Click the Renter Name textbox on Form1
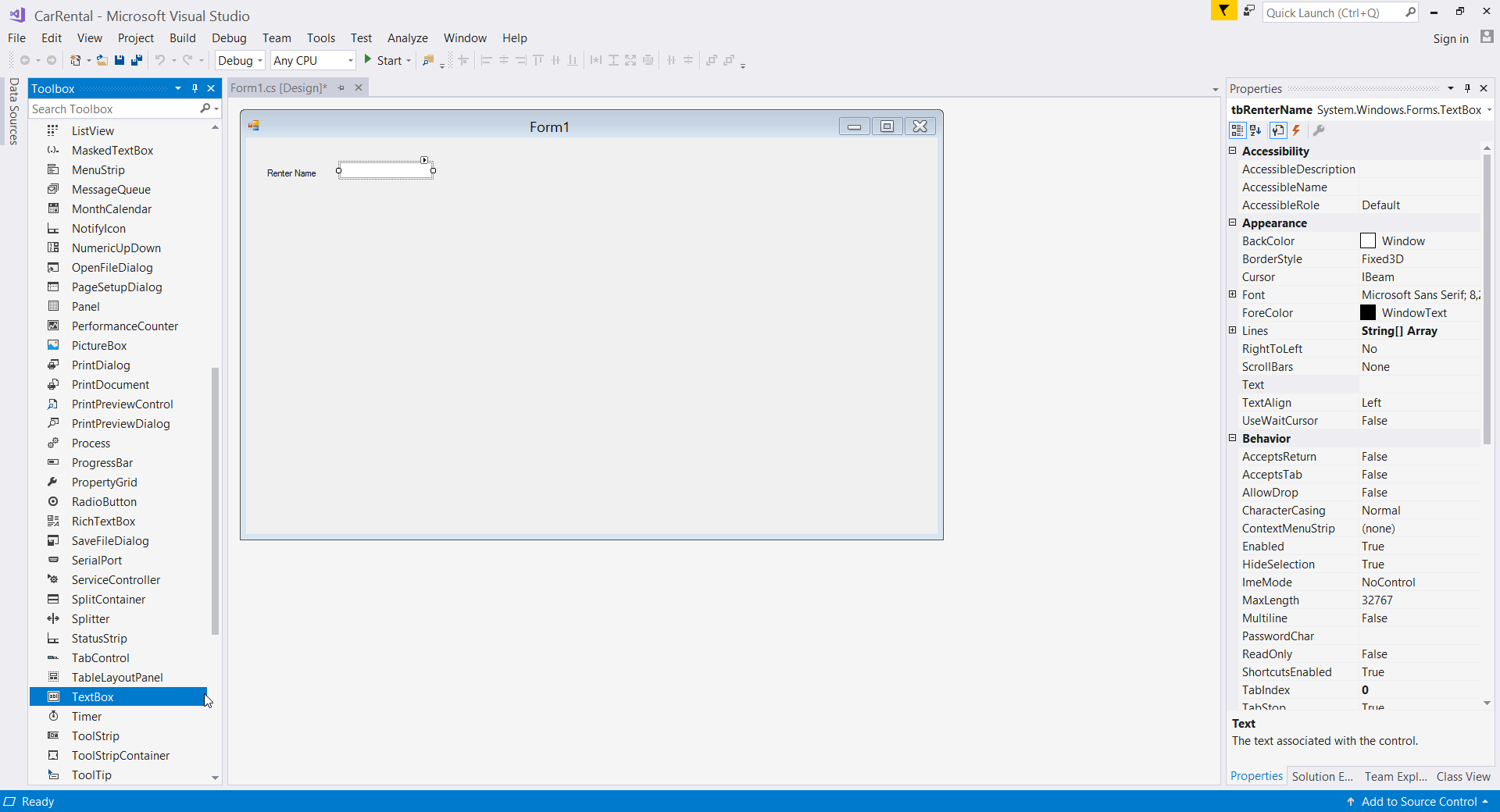 [x=385, y=169]
